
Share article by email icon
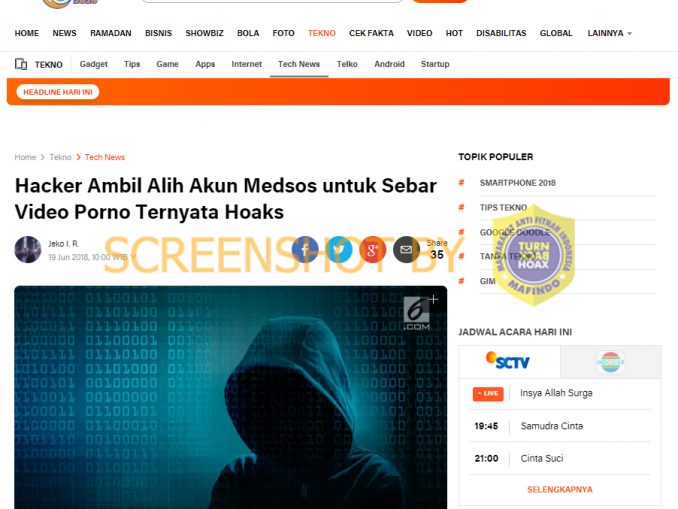click(x=406, y=250)
